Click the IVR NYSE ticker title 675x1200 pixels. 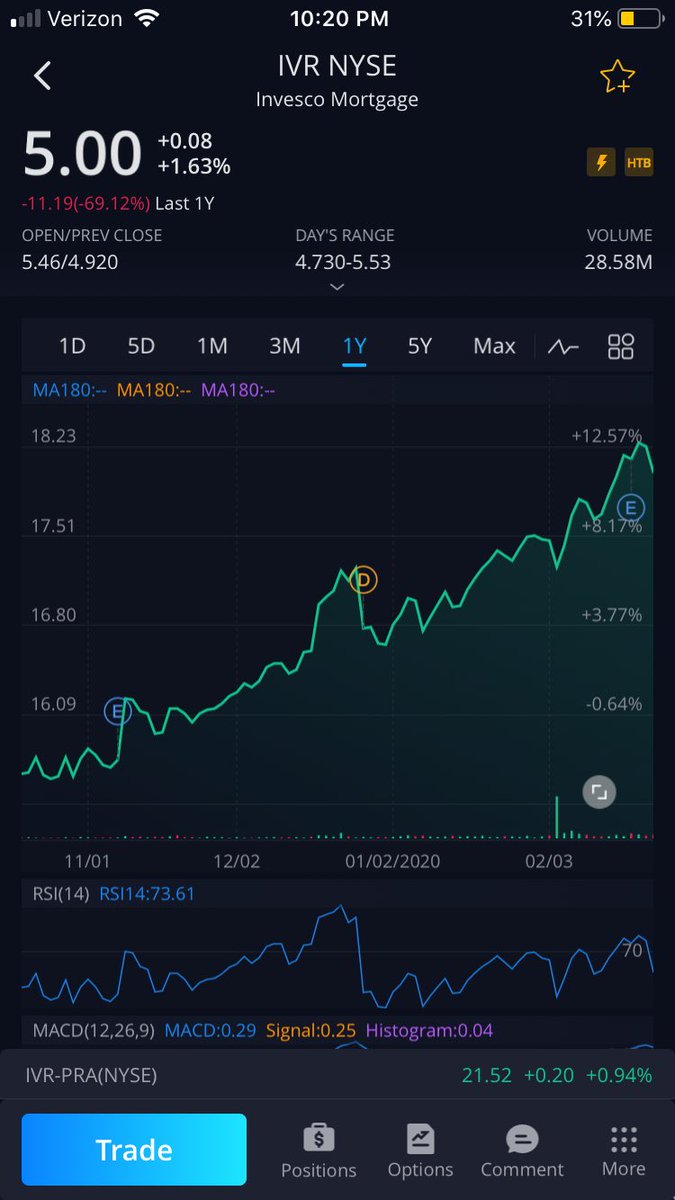(x=337, y=66)
